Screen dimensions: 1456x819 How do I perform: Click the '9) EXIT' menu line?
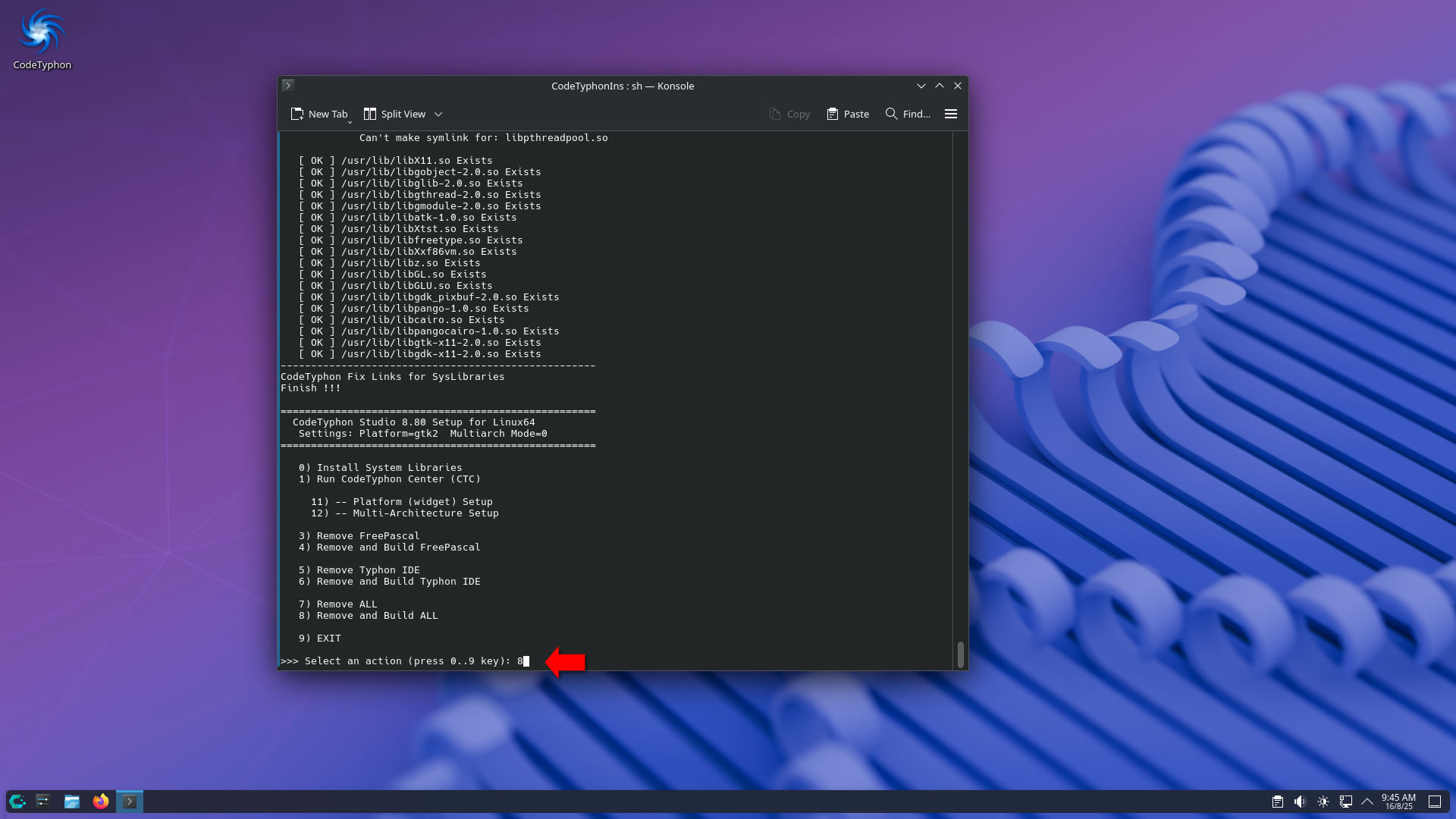pos(320,639)
